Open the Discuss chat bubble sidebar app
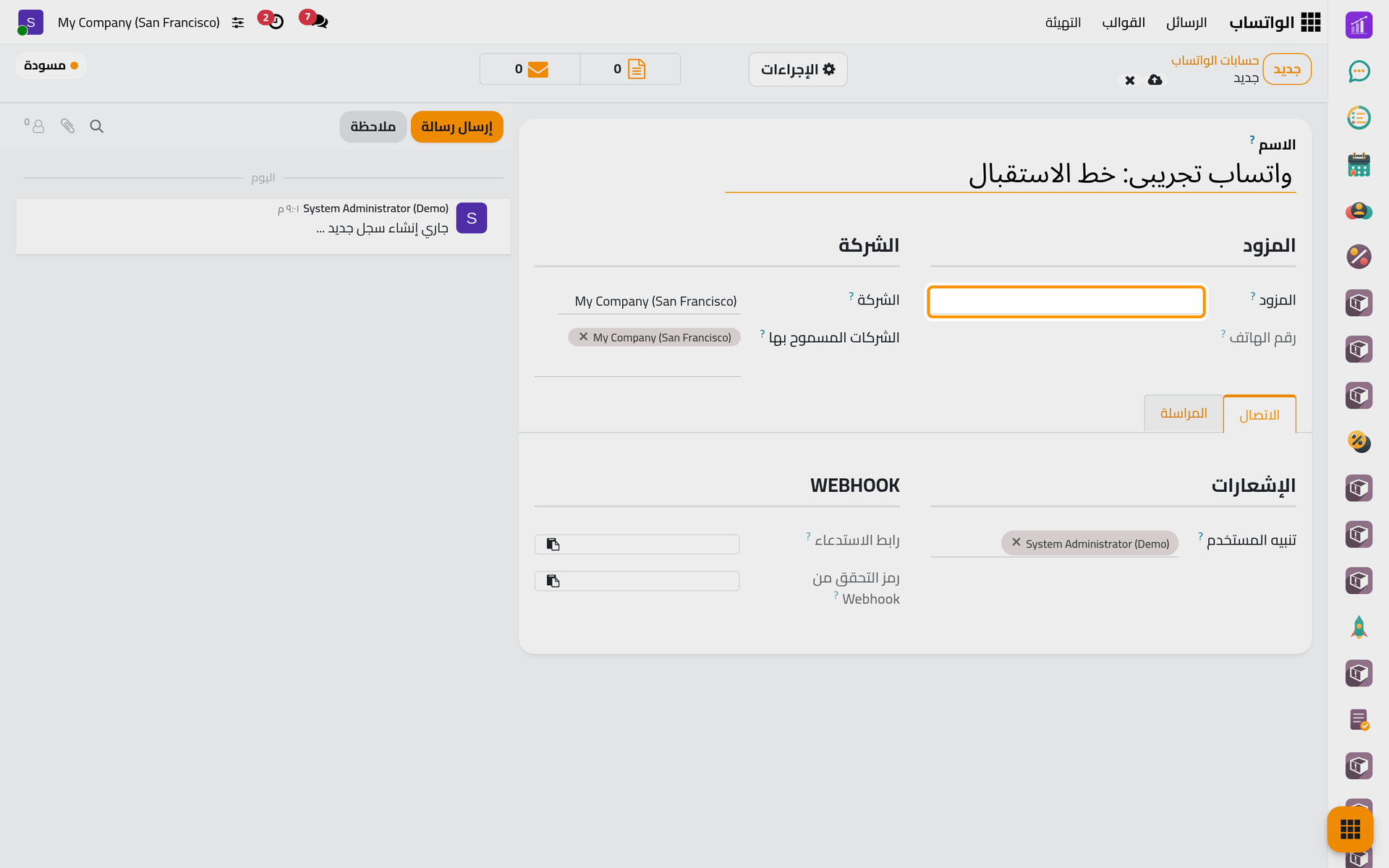This screenshot has width=1389, height=868. click(1359, 71)
